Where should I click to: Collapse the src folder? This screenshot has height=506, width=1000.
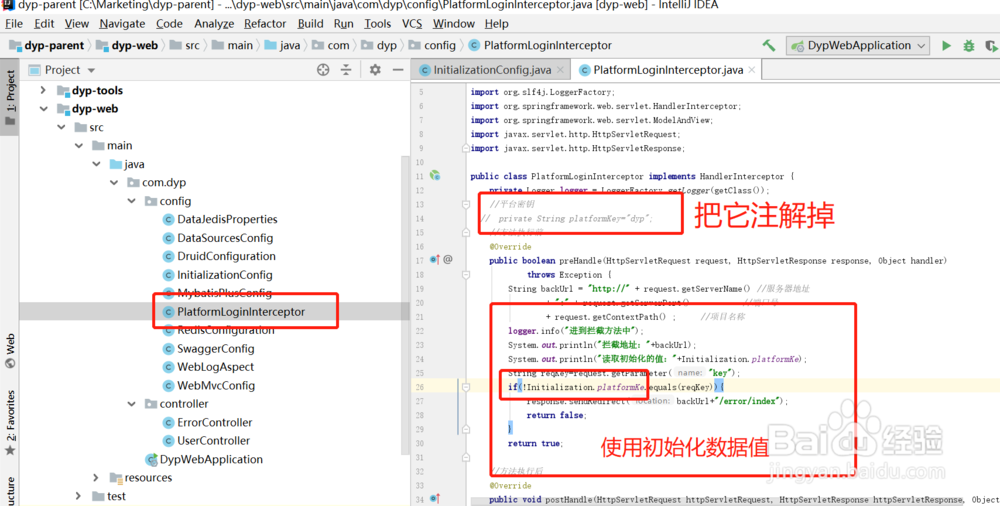61,127
